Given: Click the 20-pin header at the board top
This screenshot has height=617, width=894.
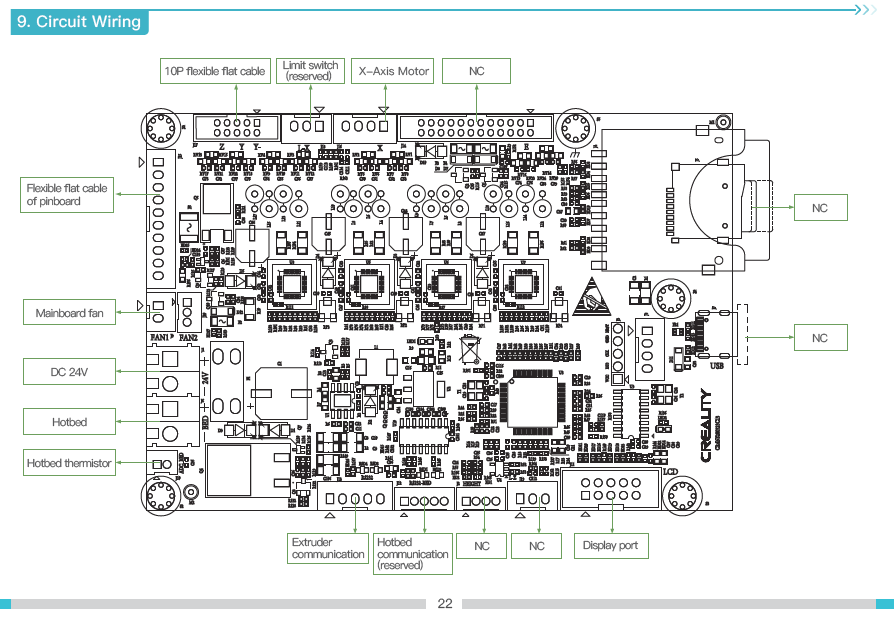Looking at the screenshot, I should click(476, 128).
